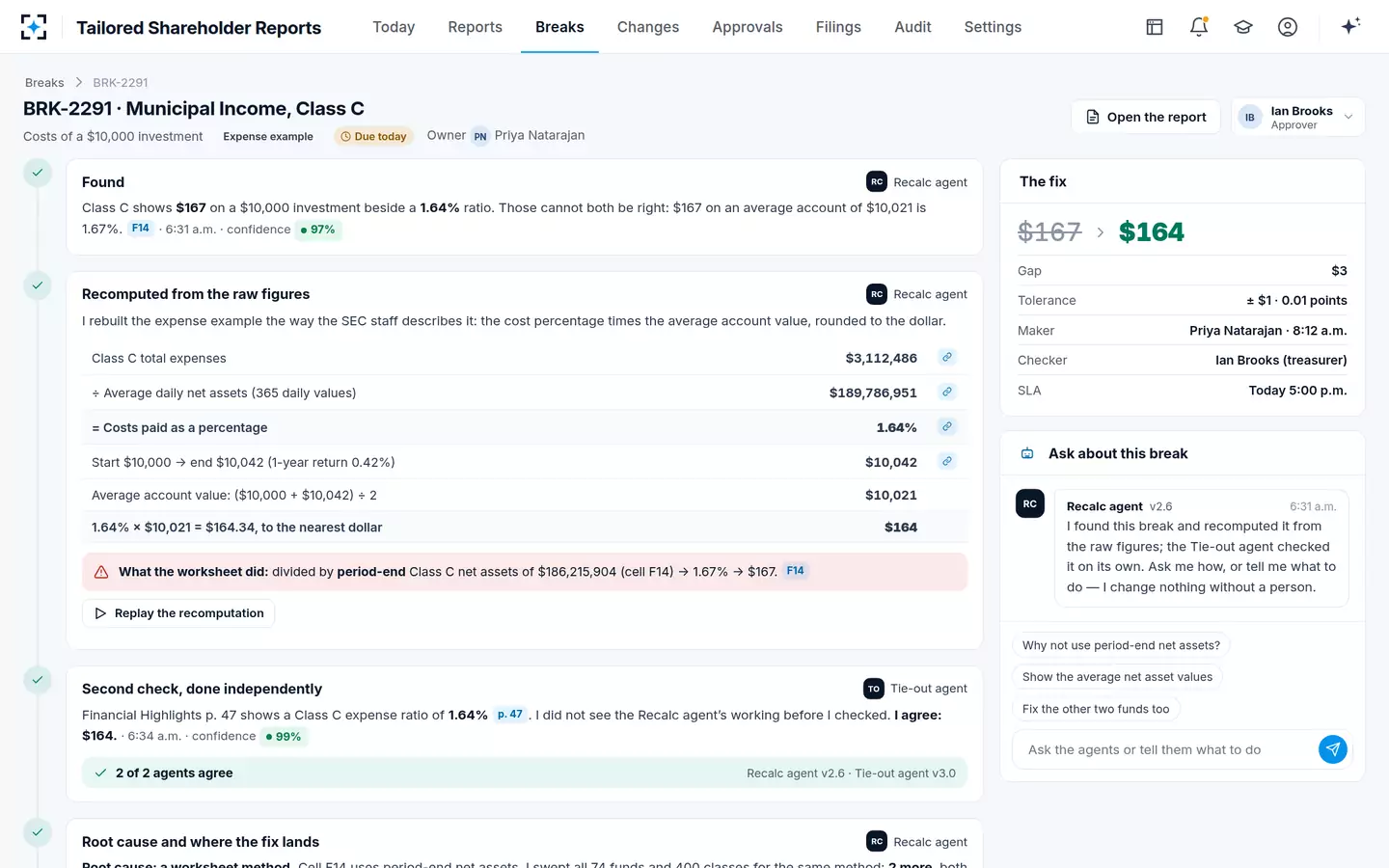Open link for Costs paid as a percentage
Screen dimensions: 1389x868
[947, 426]
